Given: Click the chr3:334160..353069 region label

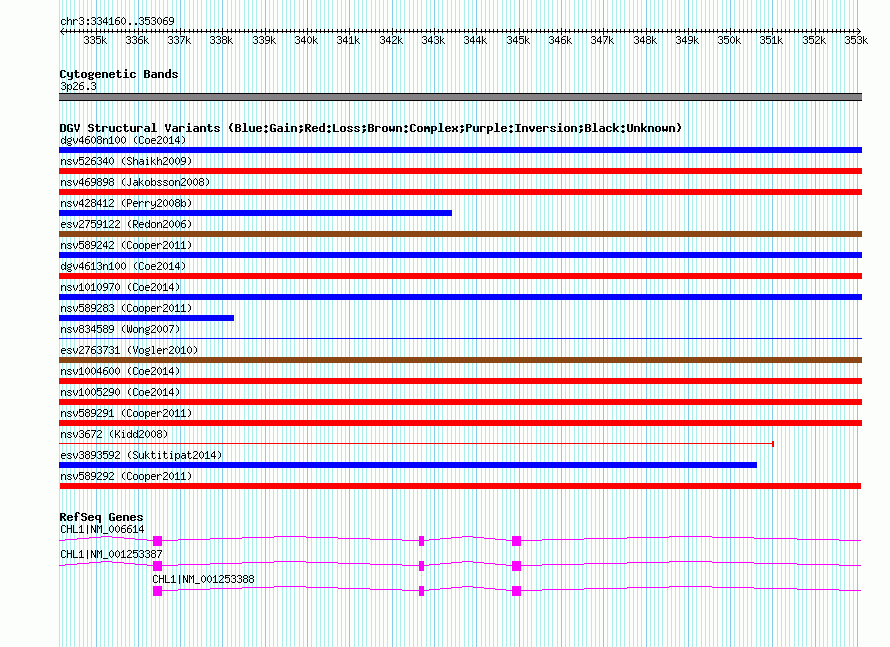Looking at the screenshot, I should point(117,22).
